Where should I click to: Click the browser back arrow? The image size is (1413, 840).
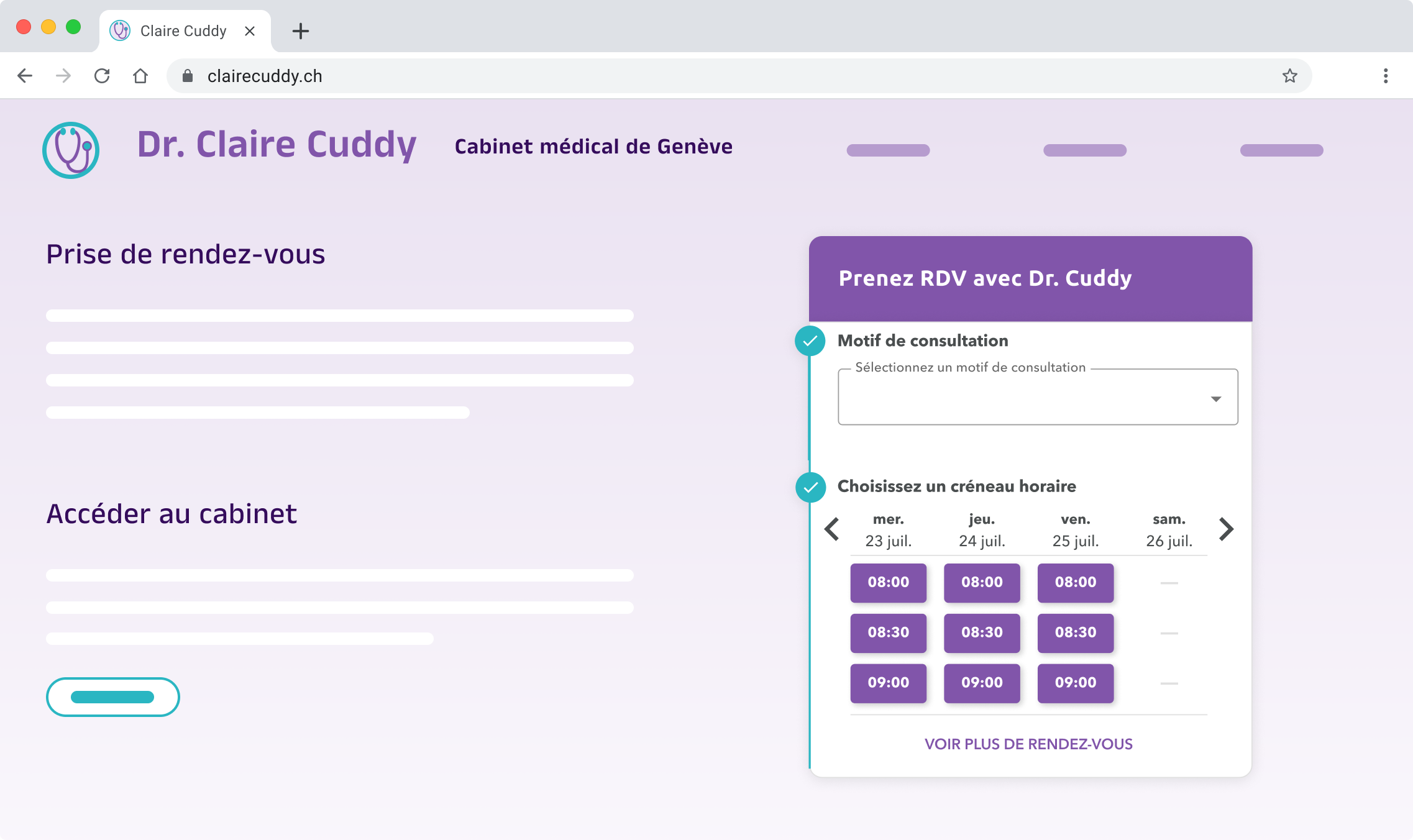(25, 76)
